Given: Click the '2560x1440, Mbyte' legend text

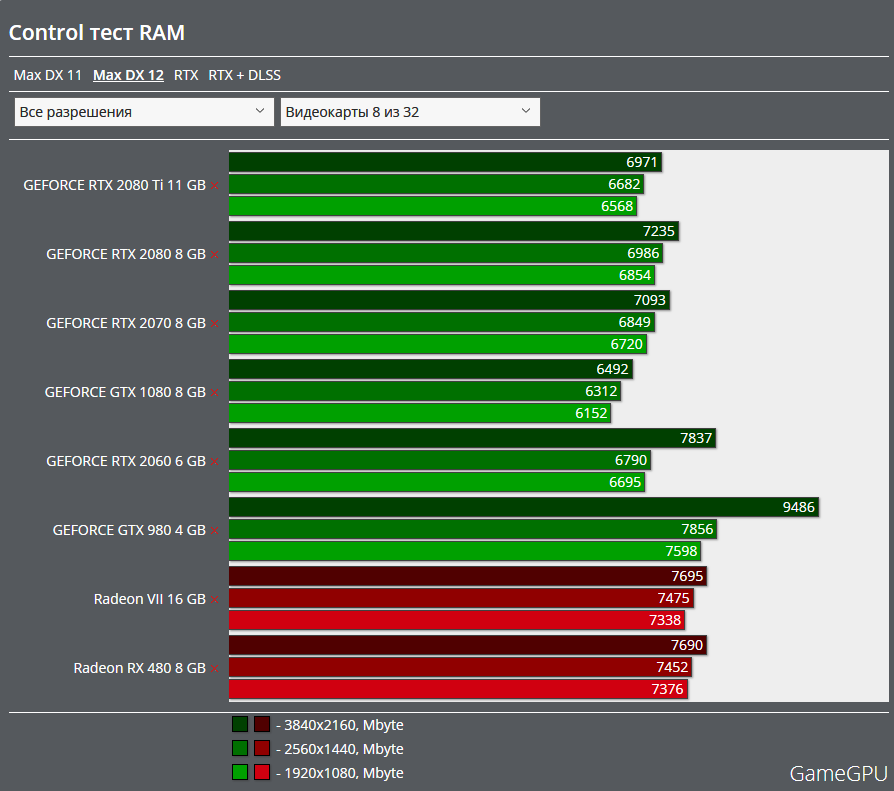Looking at the screenshot, I should (x=344, y=749).
